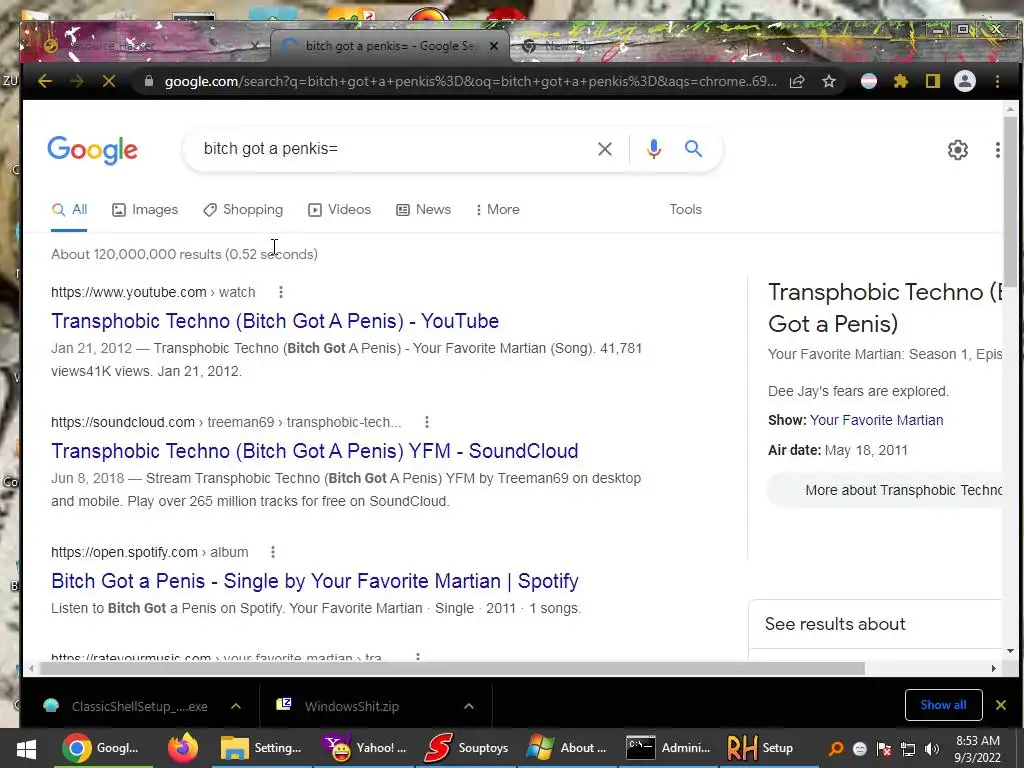Open the Spotify single result link
1024x768 pixels.
coord(315,581)
